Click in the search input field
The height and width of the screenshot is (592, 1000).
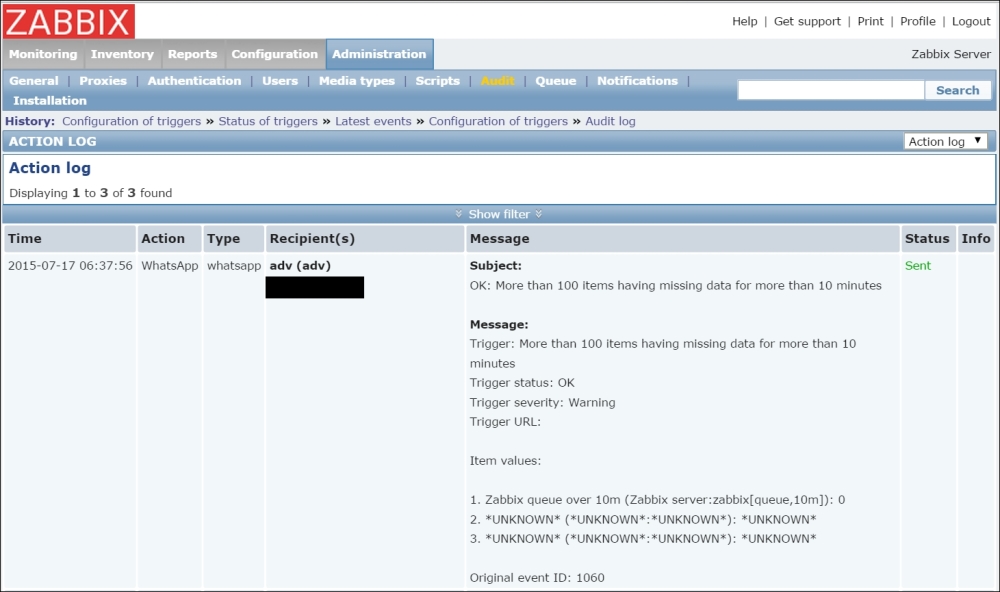click(830, 90)
